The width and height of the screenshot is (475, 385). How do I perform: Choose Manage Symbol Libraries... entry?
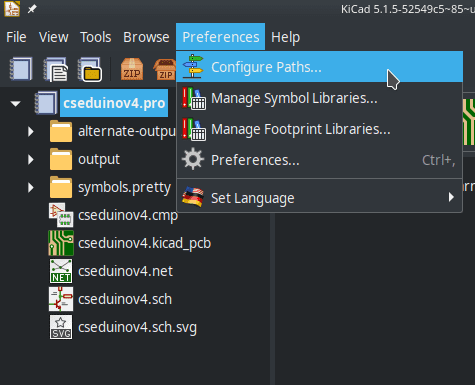(320, 98)
